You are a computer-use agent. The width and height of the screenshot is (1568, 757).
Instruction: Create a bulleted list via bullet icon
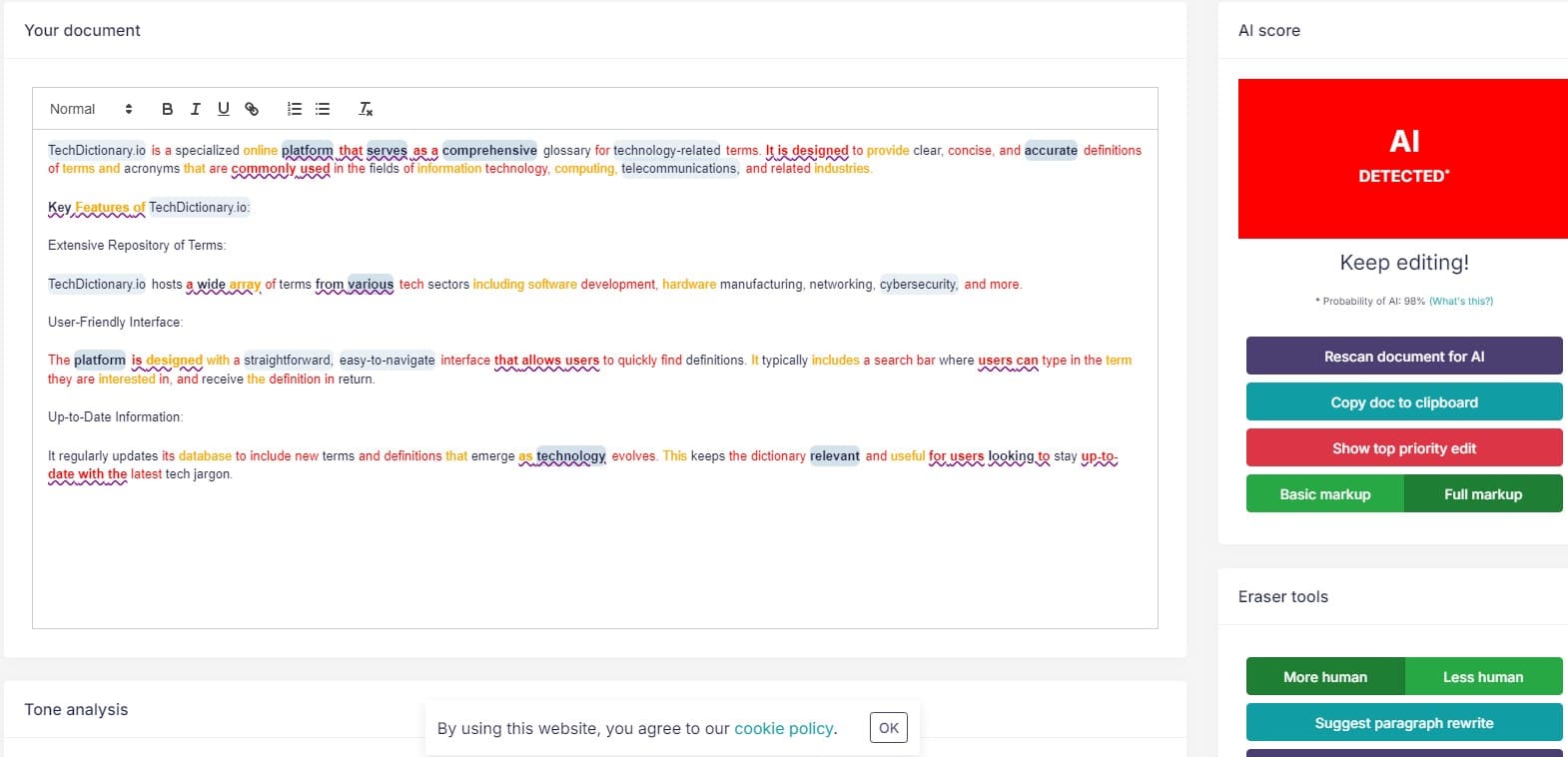323,109
